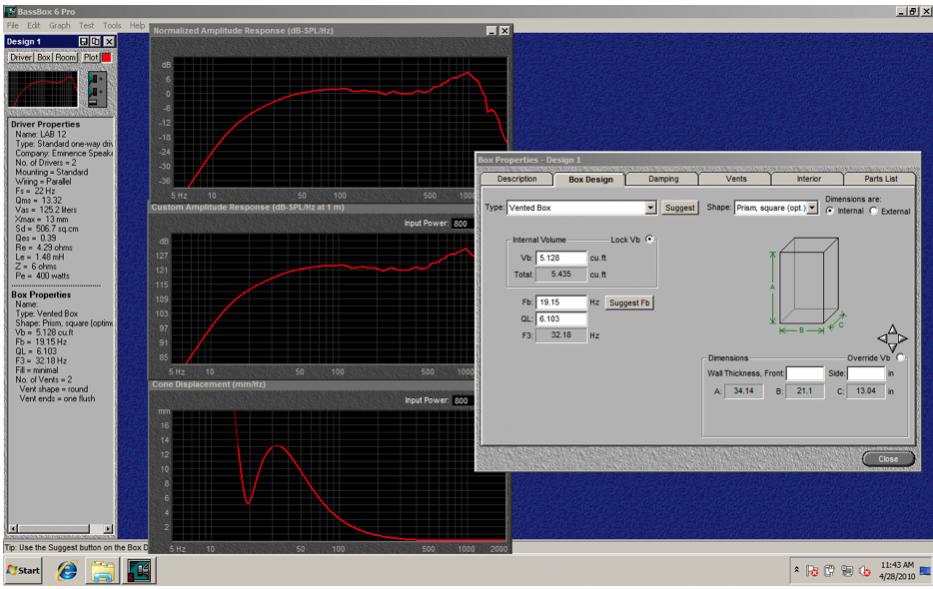Select the Internal dimensions radio button
This screenshot has height=589, width=933.
(829, 211)
